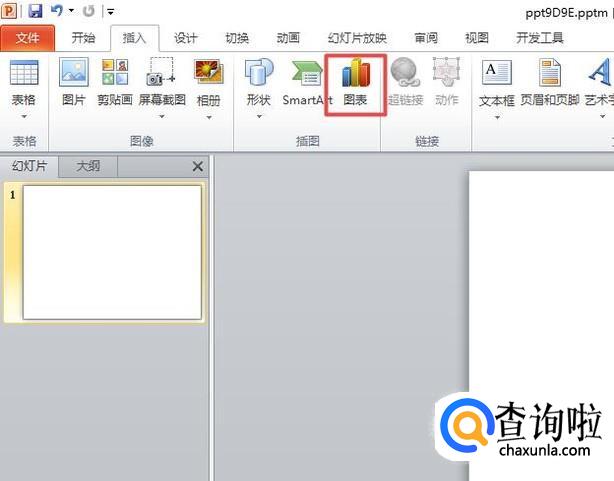Click the 文本框 (Text Box) icon
Image resolution: width=614 pixels, height=481 pixels.
(x=497, y=72)
